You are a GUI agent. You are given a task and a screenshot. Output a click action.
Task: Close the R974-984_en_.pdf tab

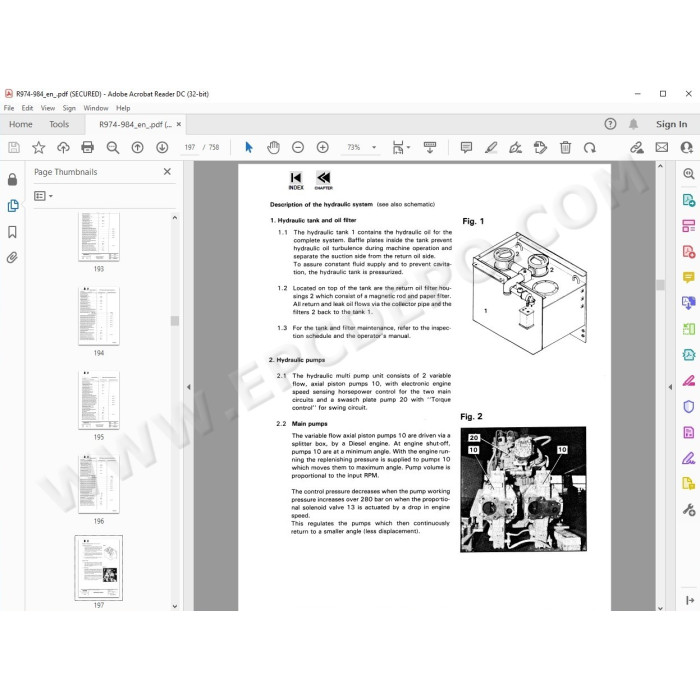pos(179,125)
